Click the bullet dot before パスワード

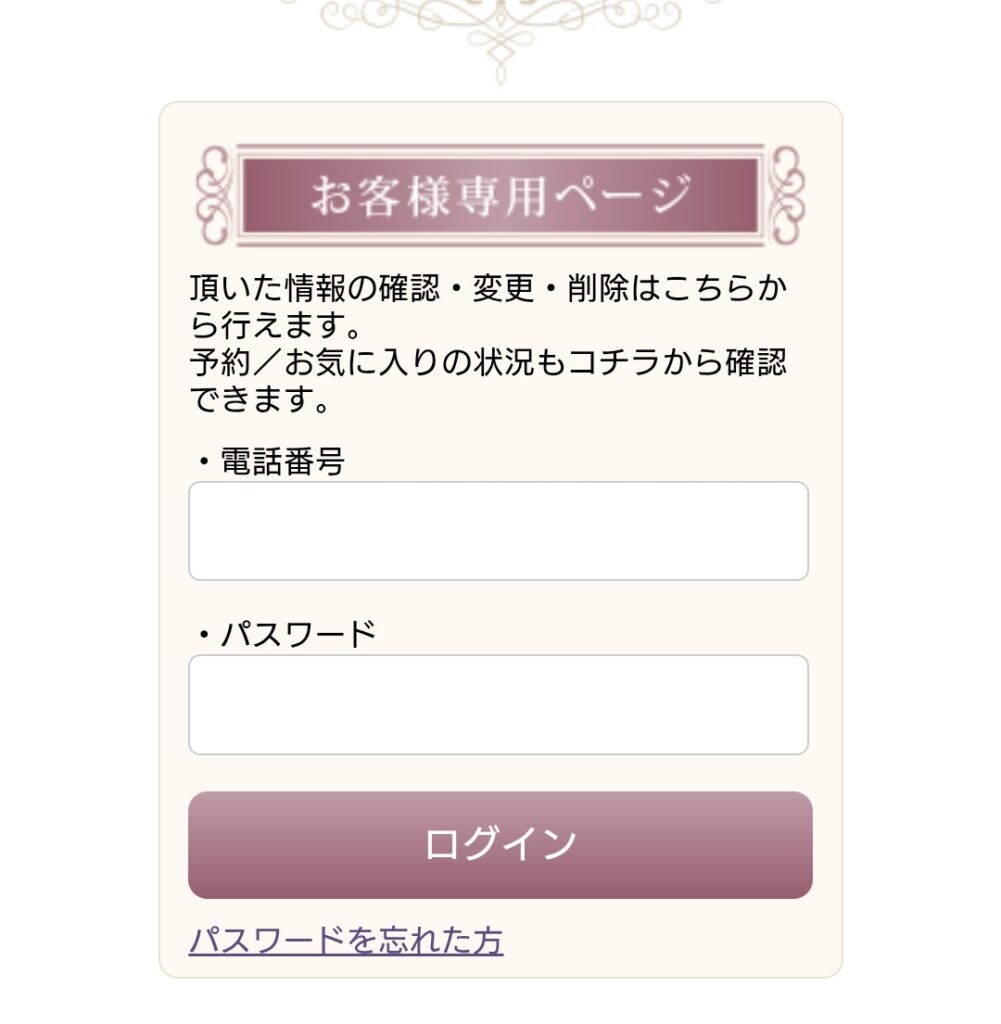[x=204, y=634]
